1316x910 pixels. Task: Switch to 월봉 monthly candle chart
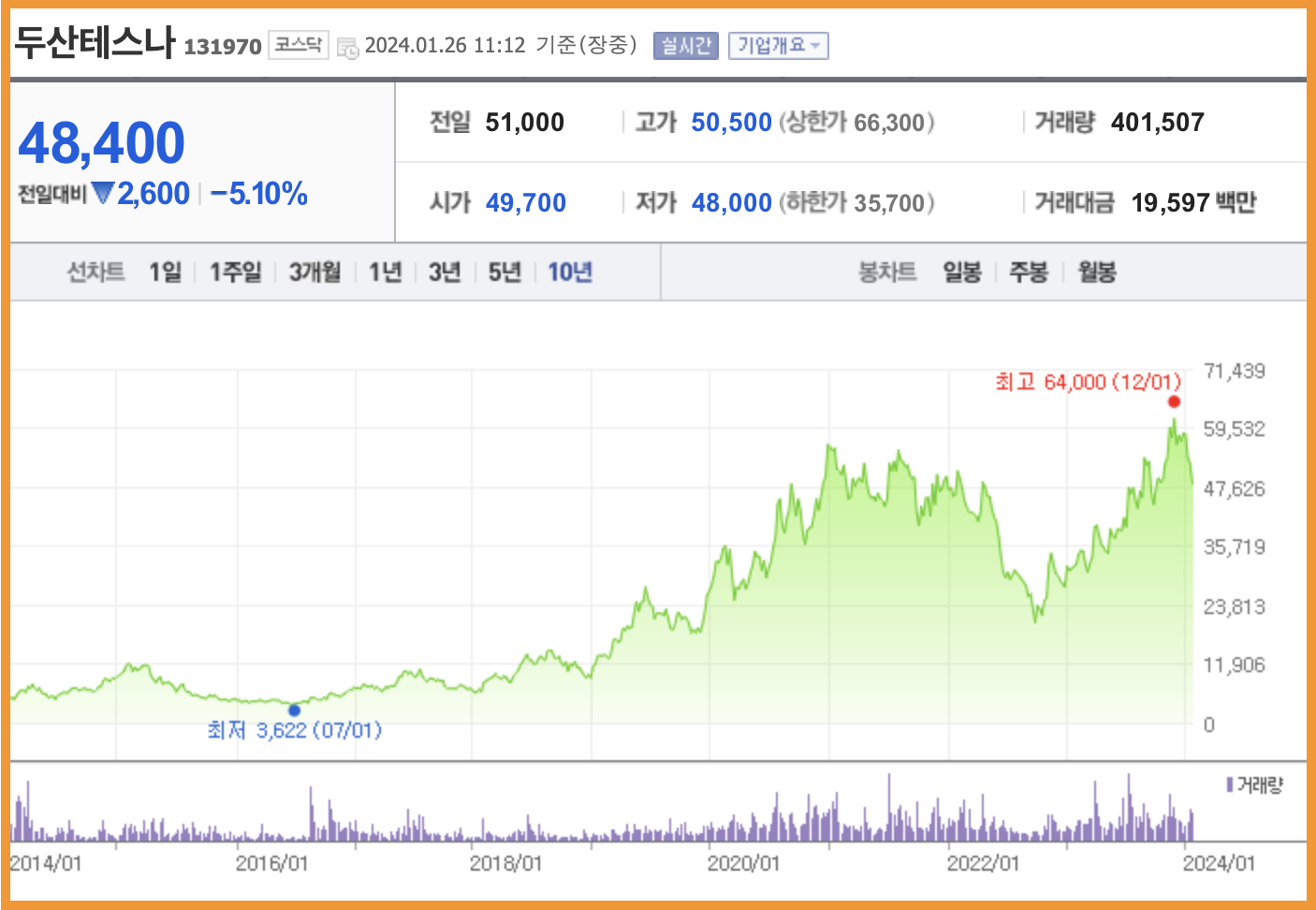point(1097,272)
